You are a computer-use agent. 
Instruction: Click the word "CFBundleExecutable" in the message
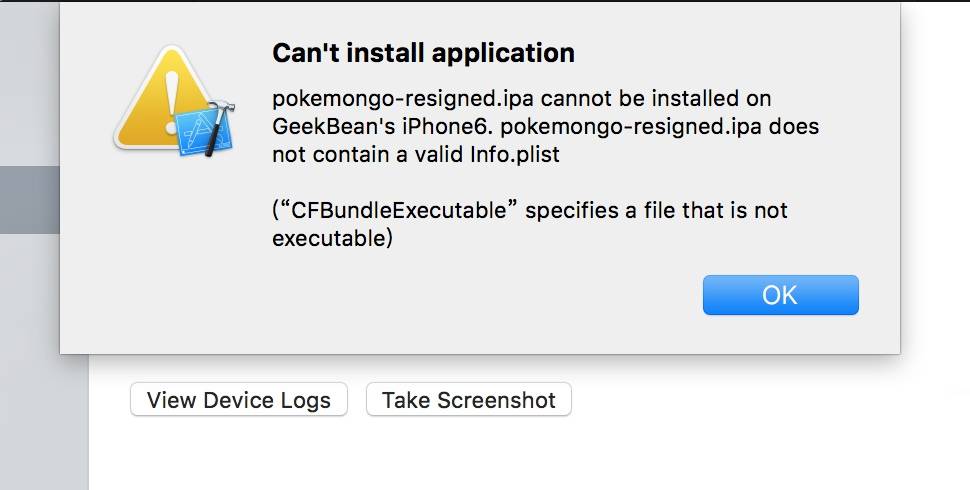click(401, 211)
